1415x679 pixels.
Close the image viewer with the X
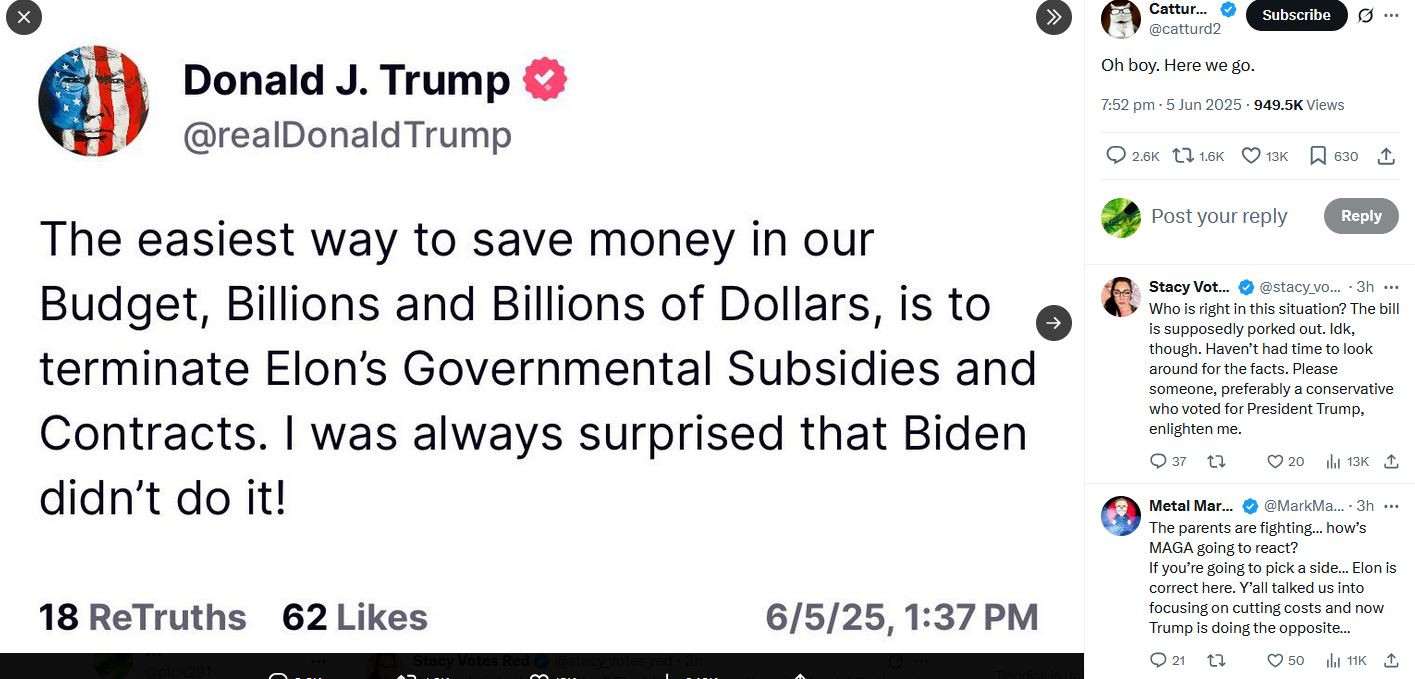pos(24,17)
